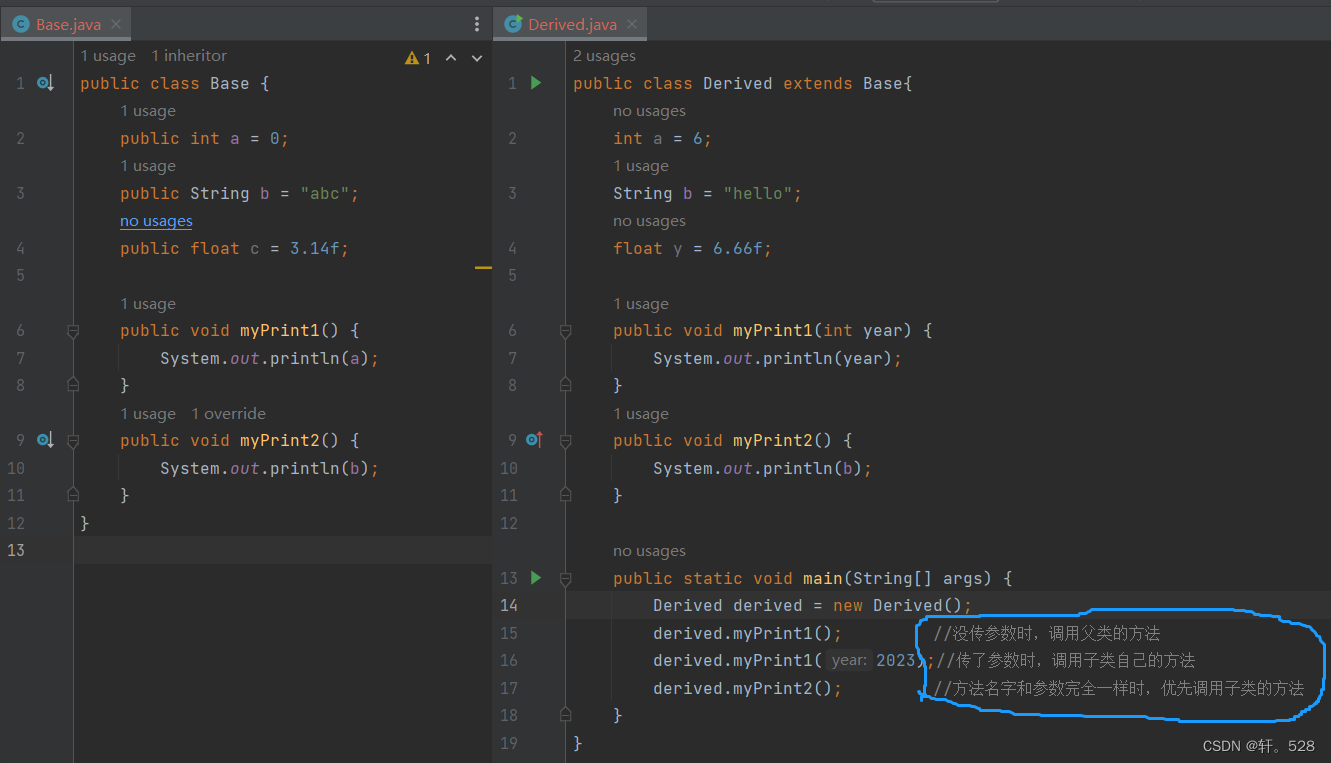Click value 3.14f in Base.java
The height and width of the screenshot is (763, 1331).
[316, 249]
